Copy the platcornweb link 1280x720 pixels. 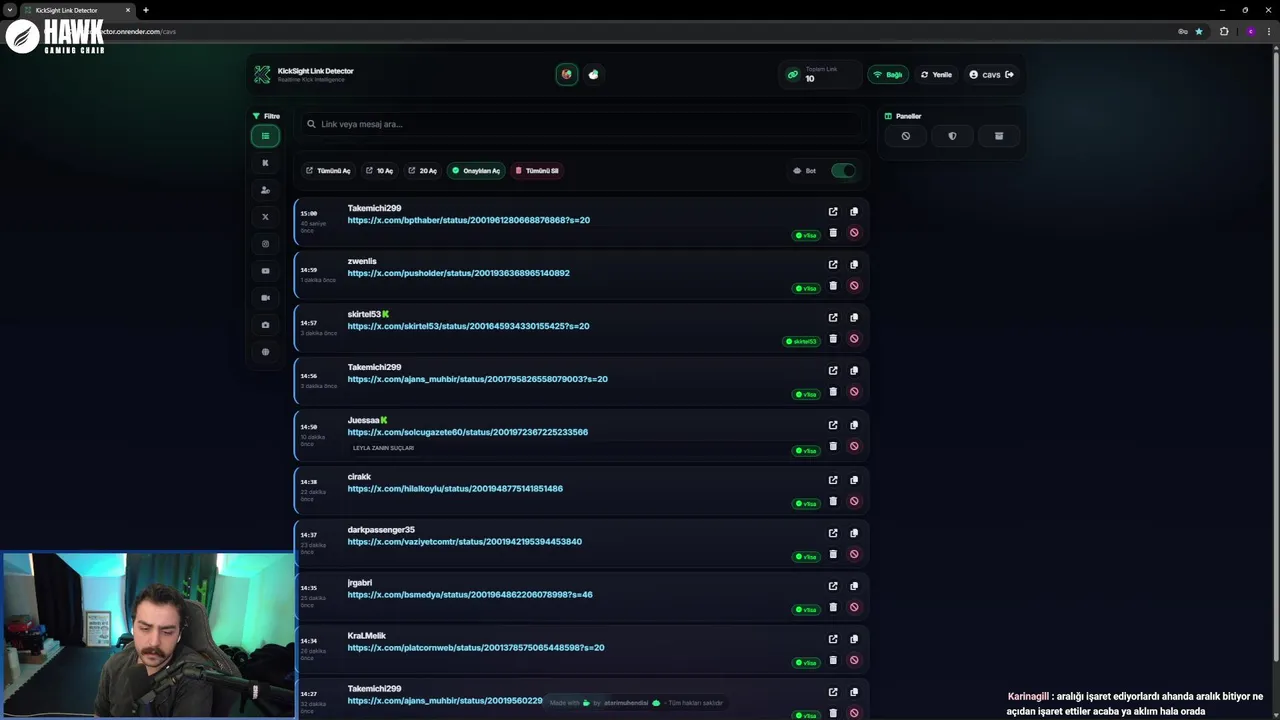click(x=854, y=639)
